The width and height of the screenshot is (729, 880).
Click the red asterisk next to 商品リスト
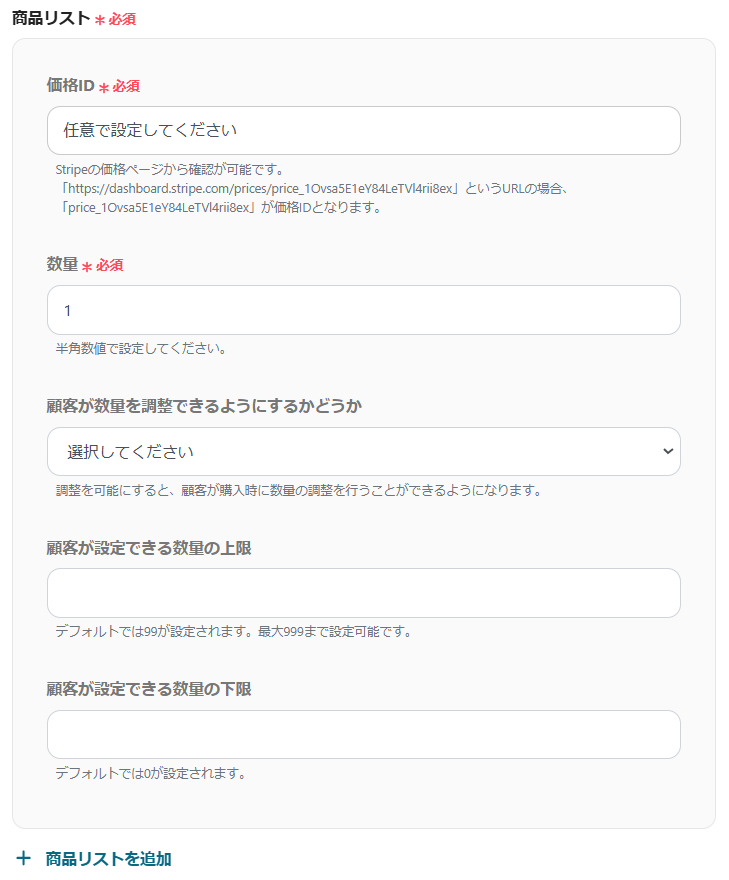(100, 20)
